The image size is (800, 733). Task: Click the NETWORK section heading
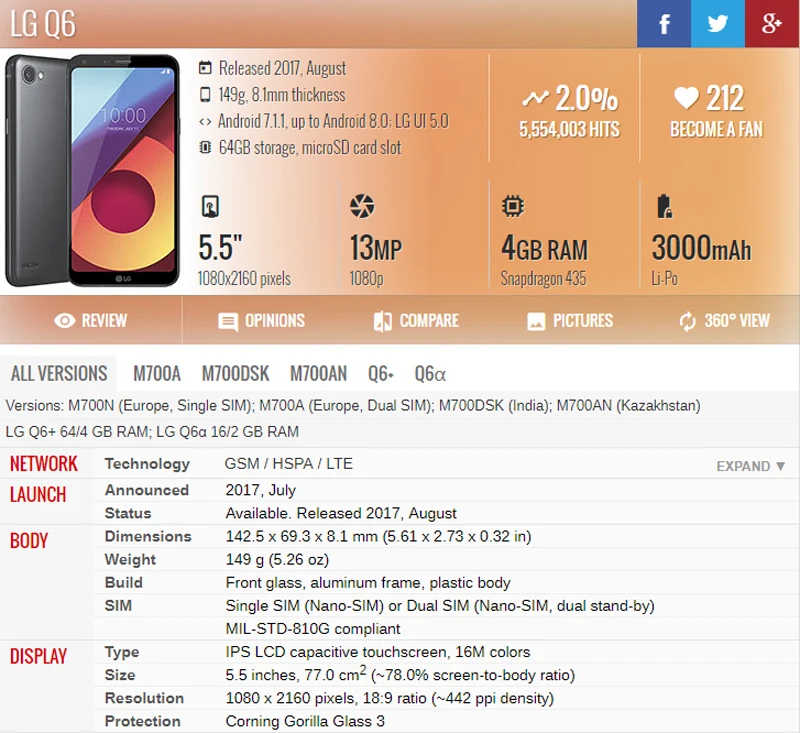click(44, 464)
